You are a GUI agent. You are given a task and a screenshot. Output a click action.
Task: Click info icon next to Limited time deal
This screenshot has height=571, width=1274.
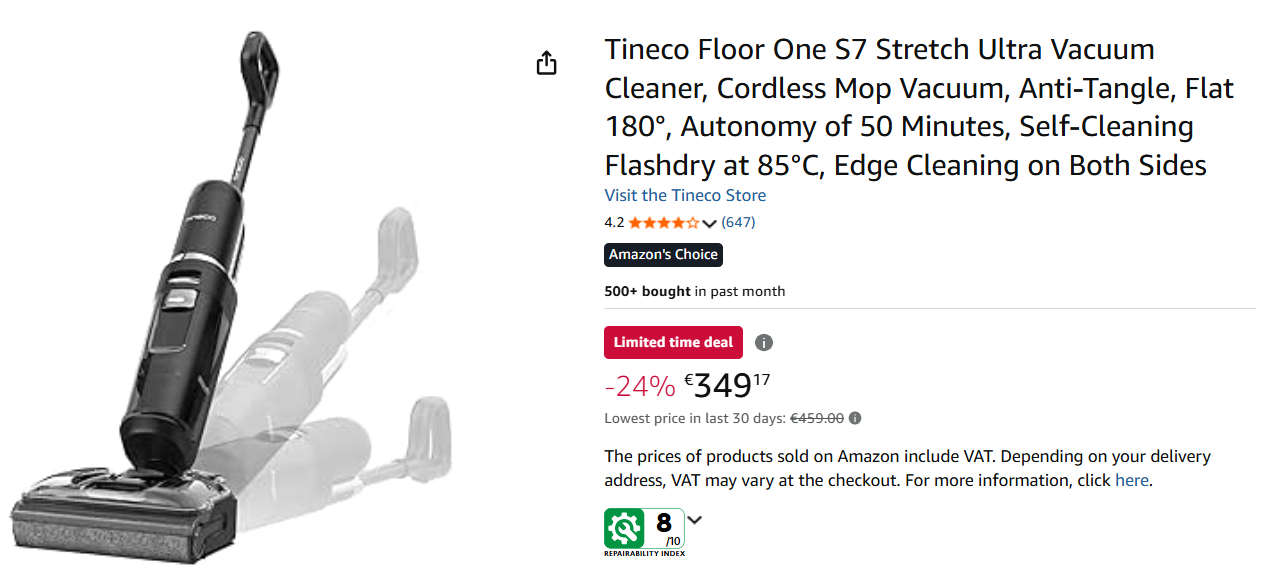tap(764, 343)
